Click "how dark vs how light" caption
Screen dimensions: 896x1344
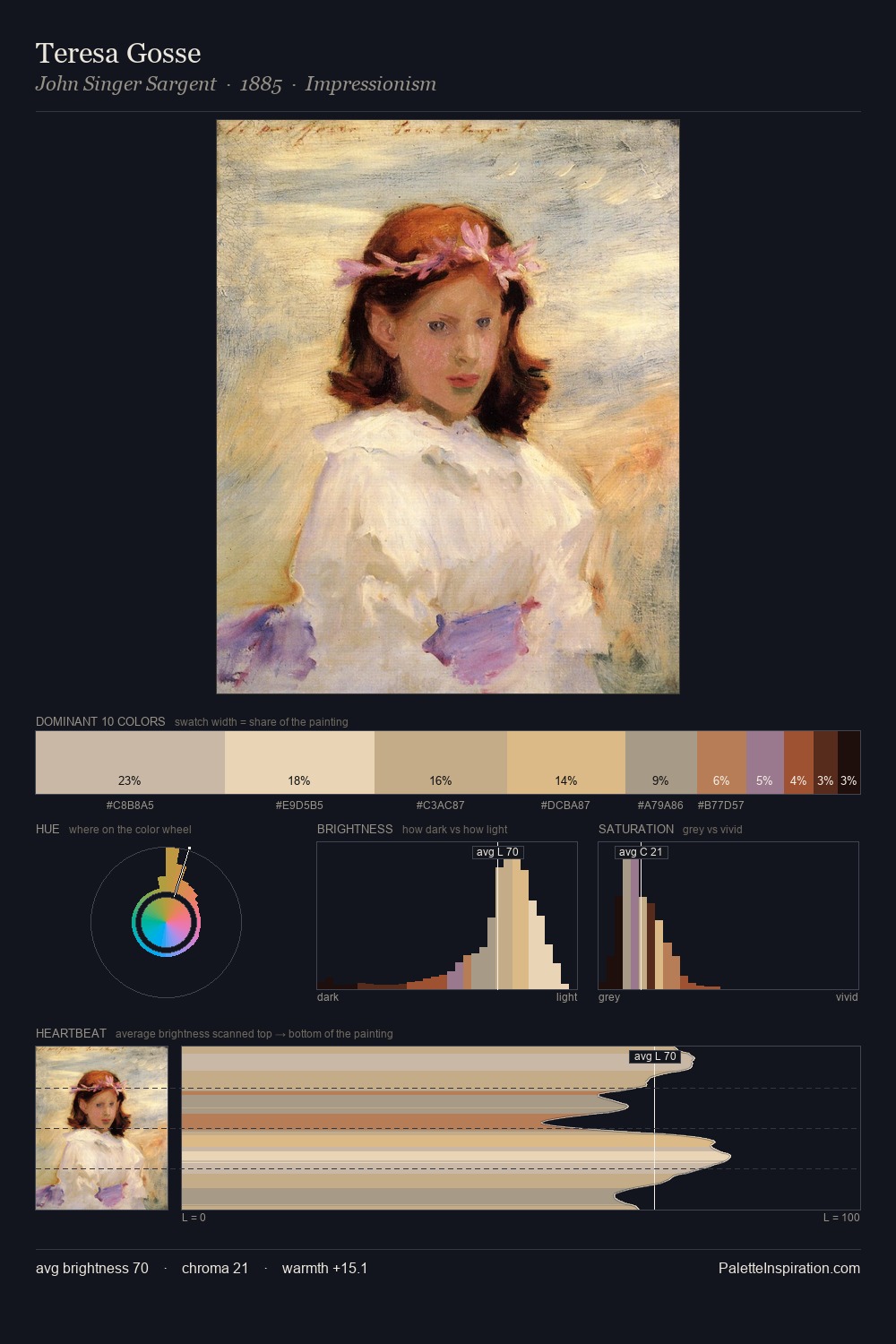point(455,830)
